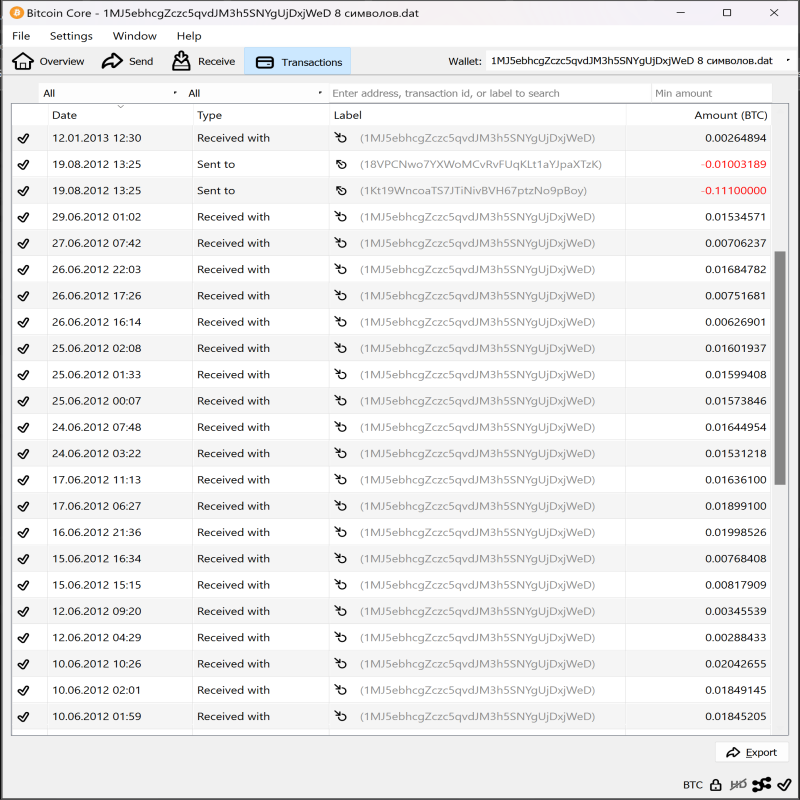Screen dimensions: 800x800
Task: Click confirmed checkmark for -0.01003189 transaction
Action: click(x=23, y=165)
